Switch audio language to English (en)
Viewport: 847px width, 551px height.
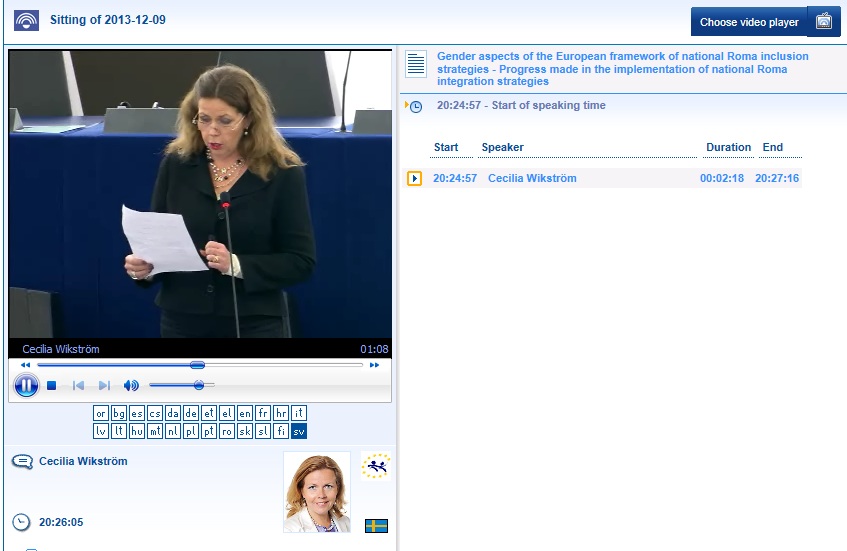point(245,413)
